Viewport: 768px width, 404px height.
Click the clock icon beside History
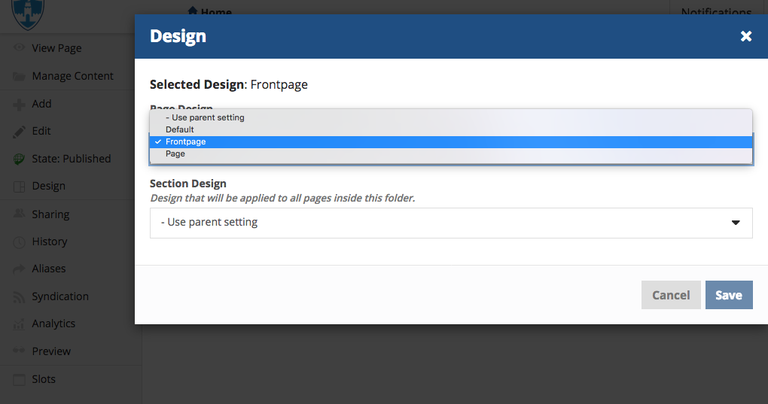pyautogui.click(x=19, y=242)
